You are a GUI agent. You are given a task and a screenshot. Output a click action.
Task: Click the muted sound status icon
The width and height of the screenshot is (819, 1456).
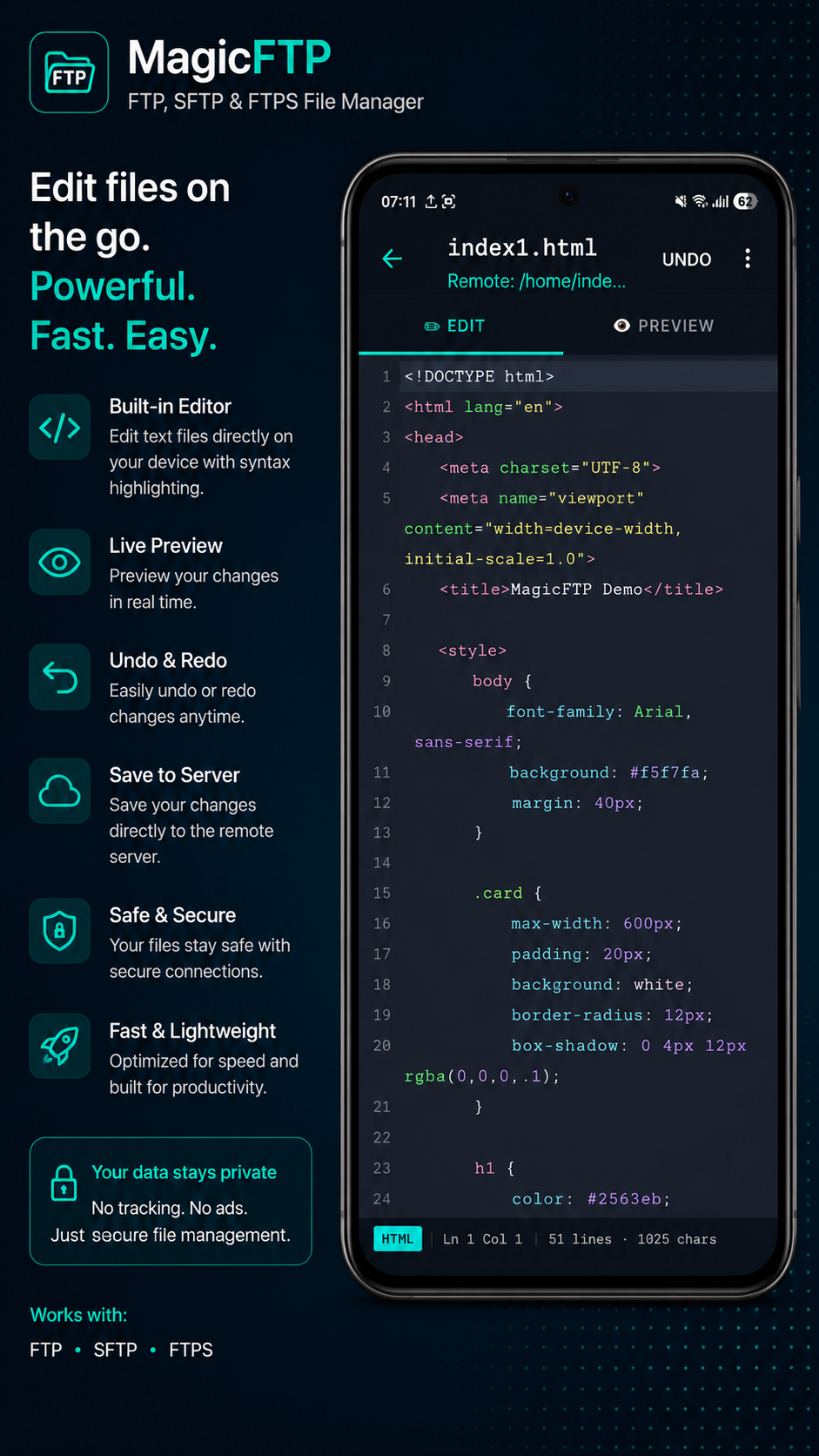(681, 201)
